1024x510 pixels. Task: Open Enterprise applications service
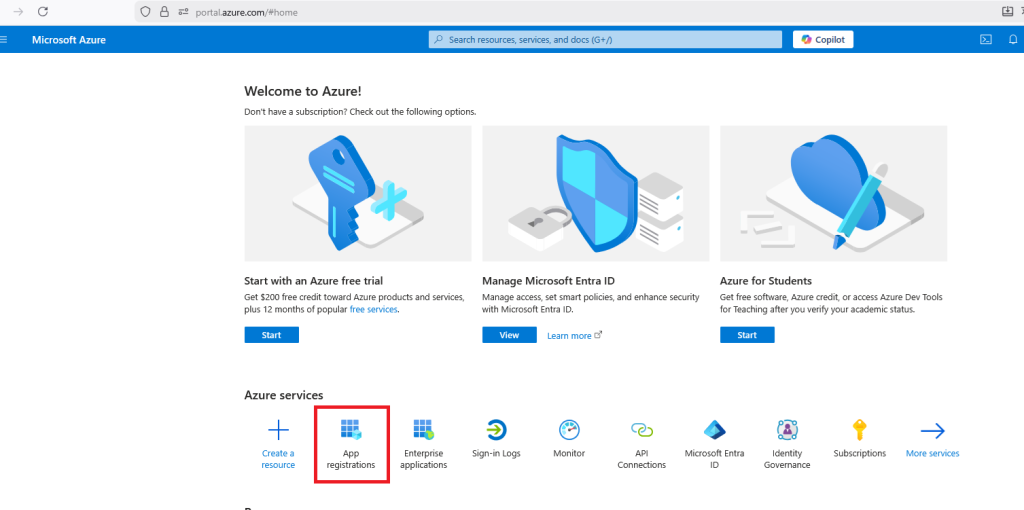423,431
